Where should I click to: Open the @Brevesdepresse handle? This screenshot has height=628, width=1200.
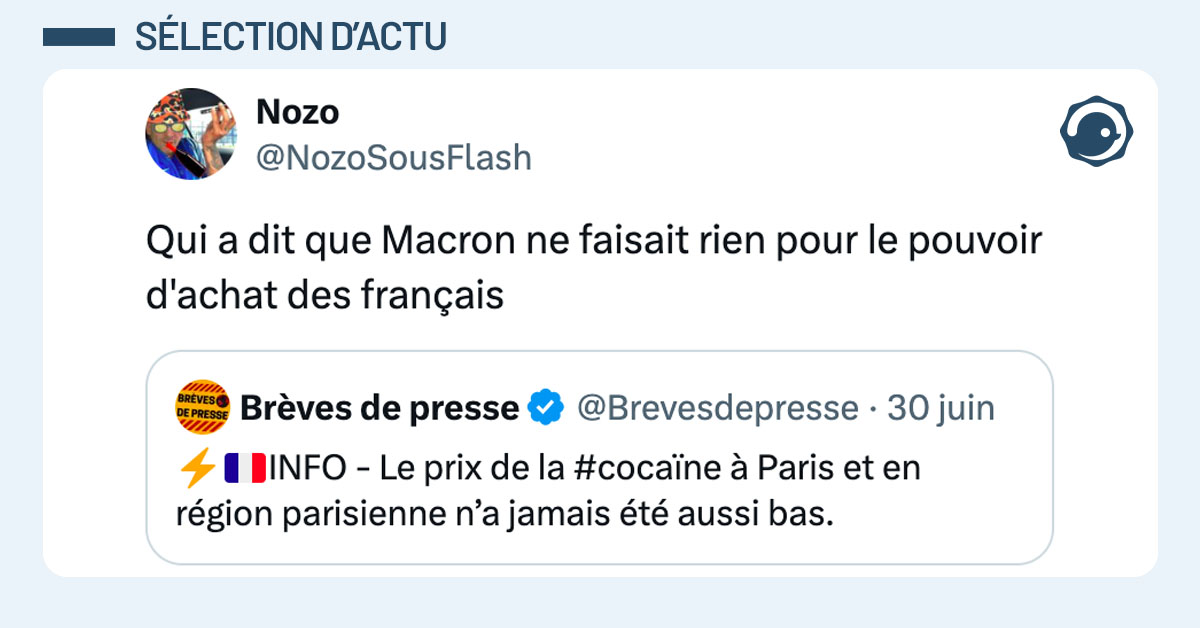(x=717, y=408)
